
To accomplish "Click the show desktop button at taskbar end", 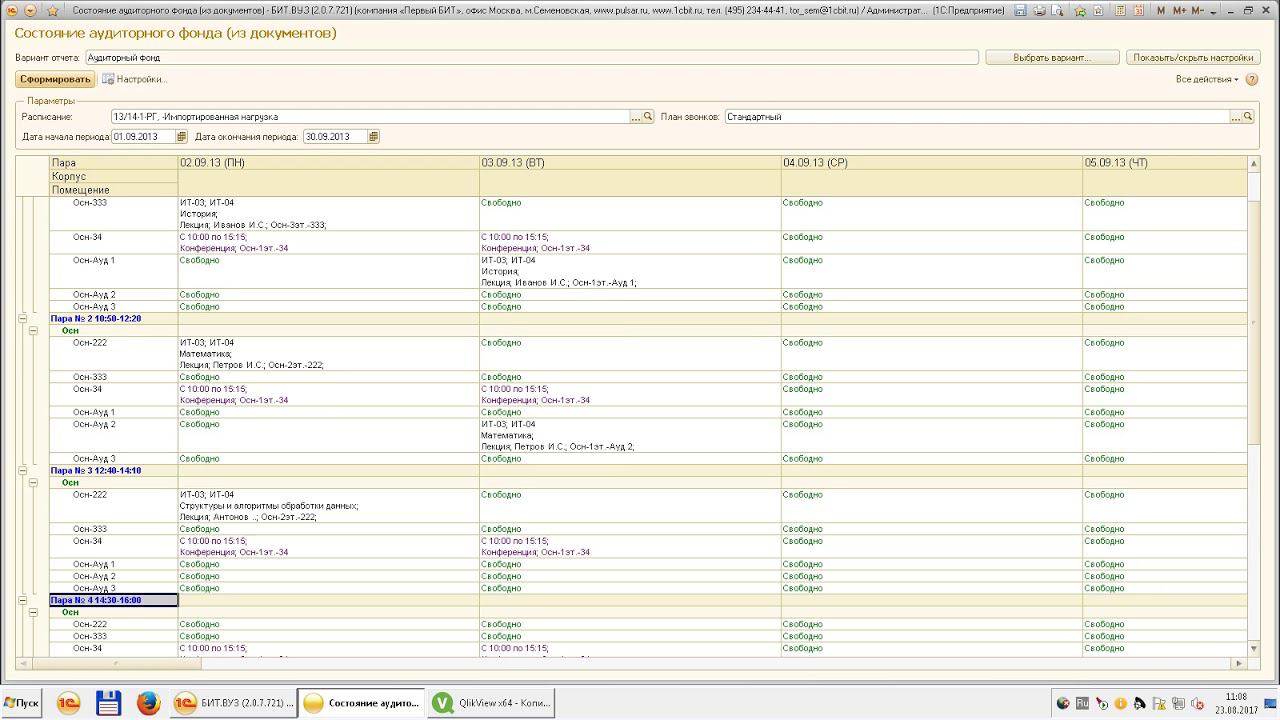I will point(1272,703).
